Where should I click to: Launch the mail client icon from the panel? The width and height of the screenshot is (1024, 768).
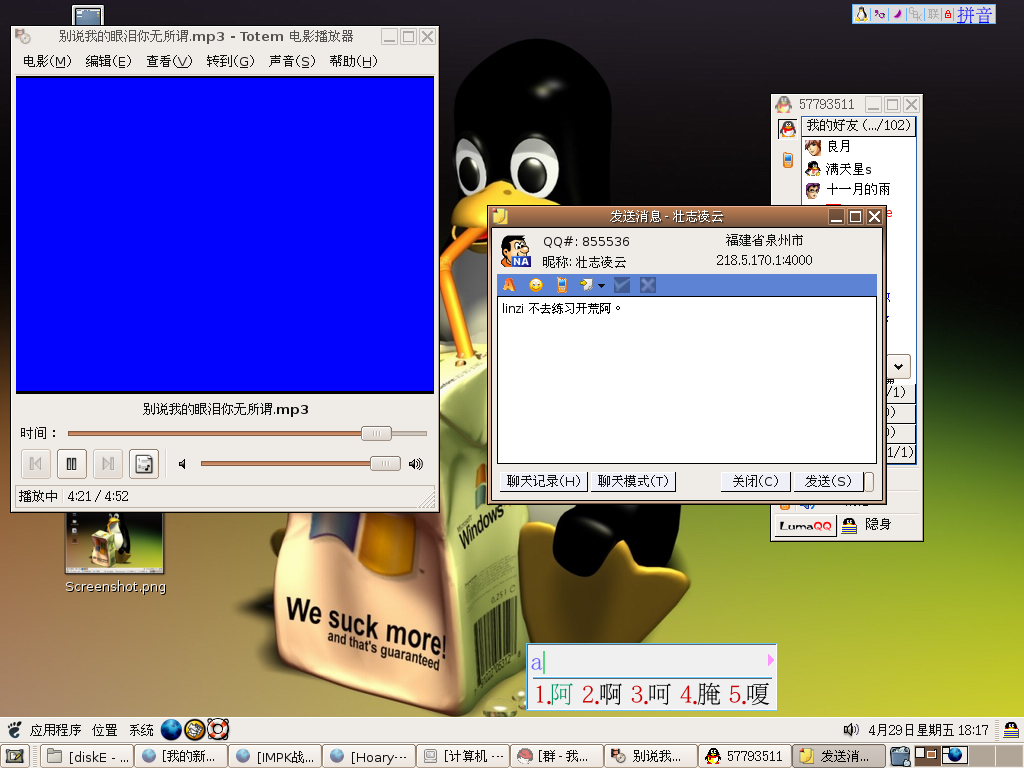(x=195, y=729)
